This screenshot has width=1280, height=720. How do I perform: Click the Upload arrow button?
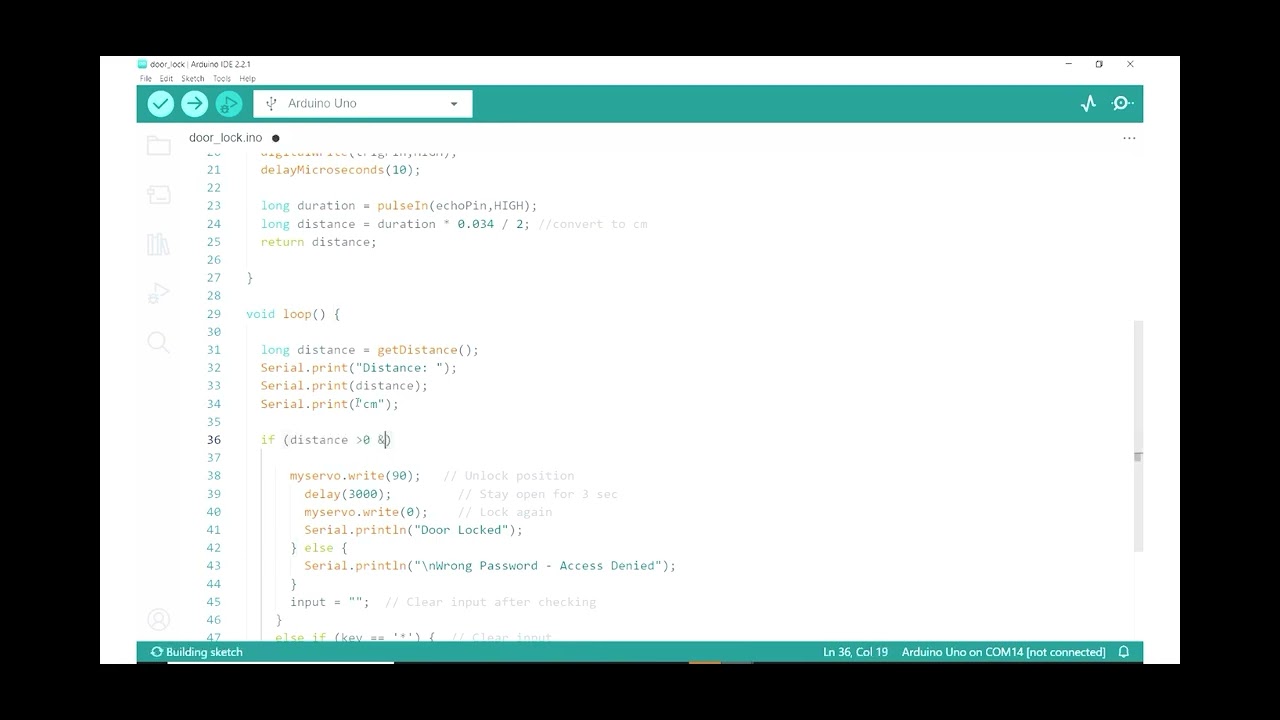click(x=195, y=103)
